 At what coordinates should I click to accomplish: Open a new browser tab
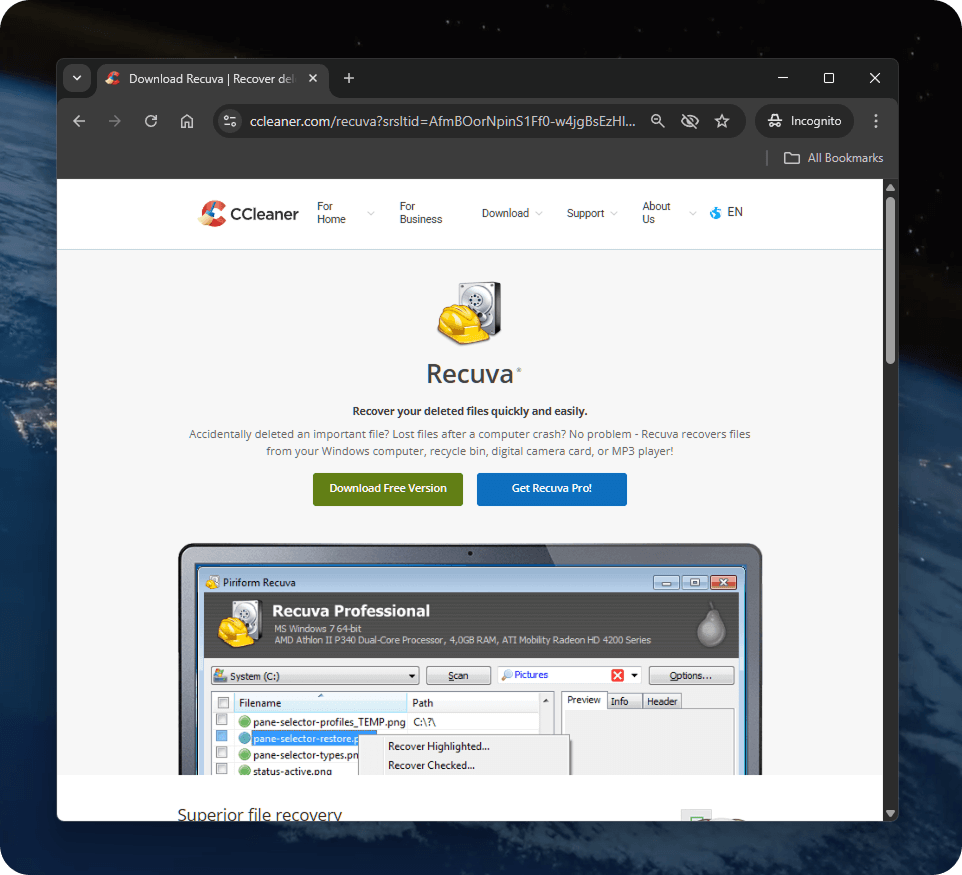point(348,78)
